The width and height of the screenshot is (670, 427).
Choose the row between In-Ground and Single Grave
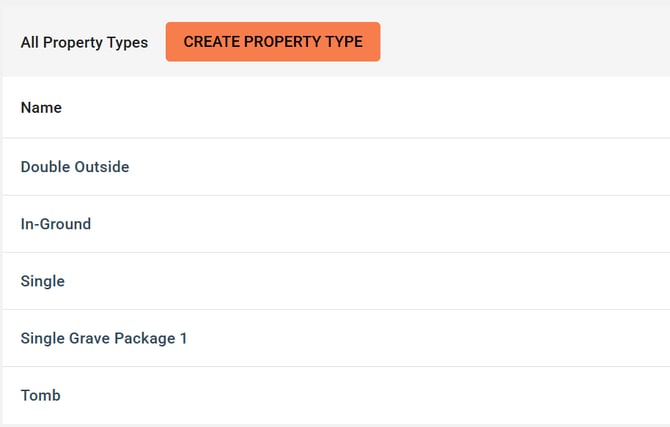(x=43, y=281)
